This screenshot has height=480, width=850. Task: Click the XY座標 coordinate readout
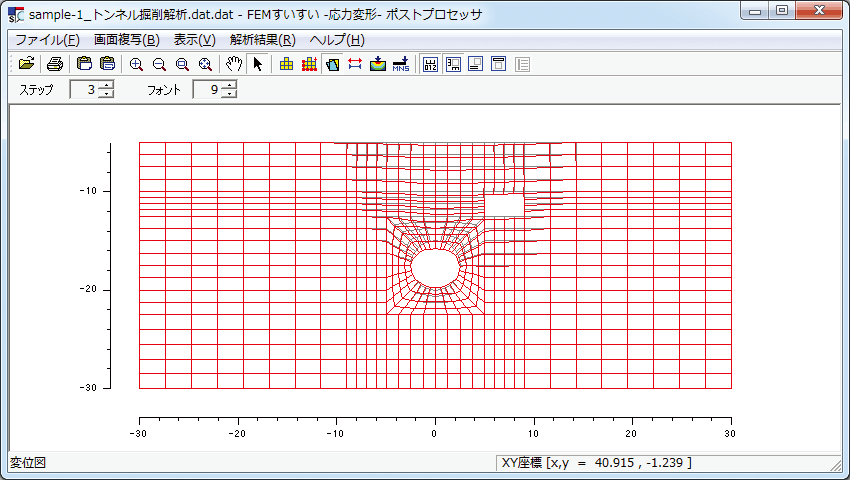[x=596, y=463]
